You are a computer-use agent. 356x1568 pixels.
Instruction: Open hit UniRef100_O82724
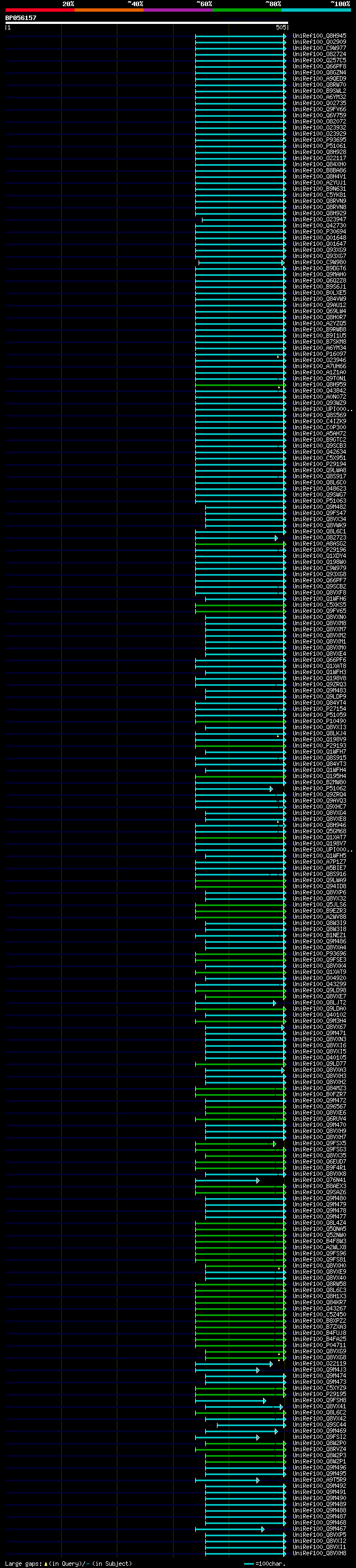click(319, 54)
